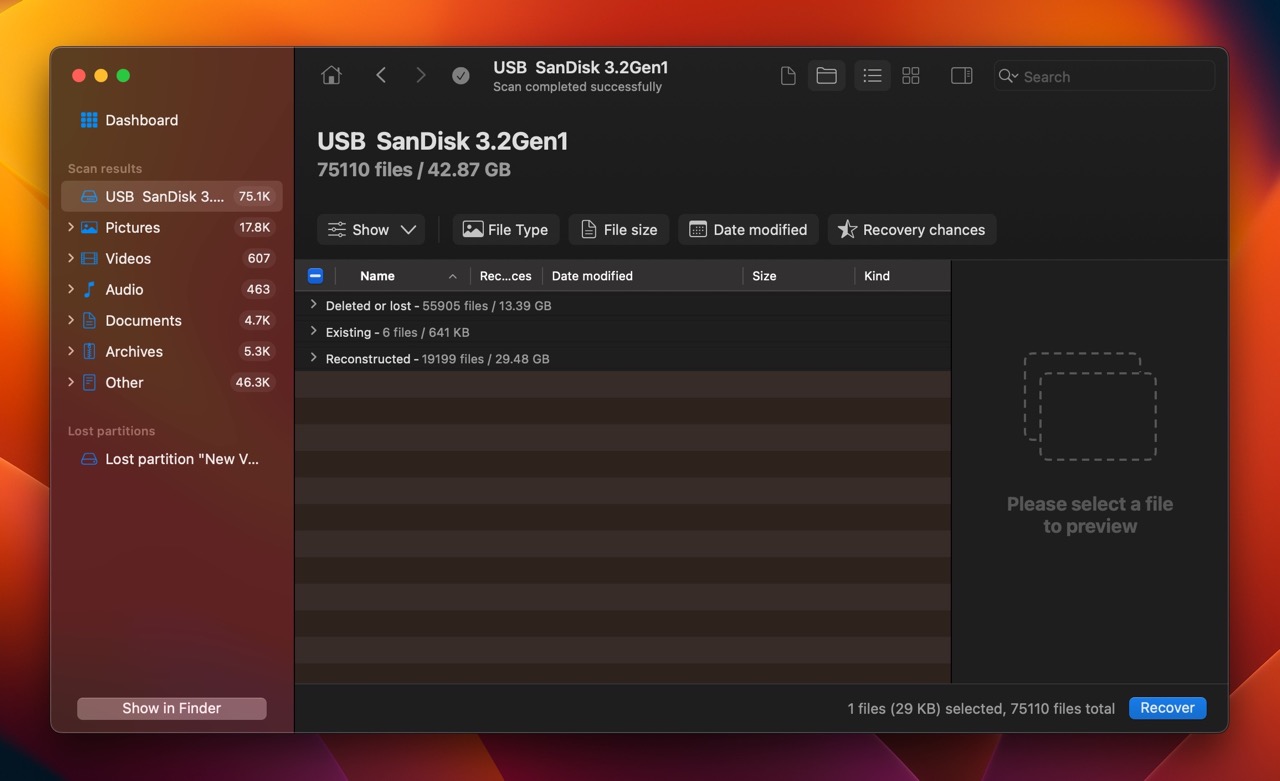Expand the Deleted or lost group

[313, 305]
